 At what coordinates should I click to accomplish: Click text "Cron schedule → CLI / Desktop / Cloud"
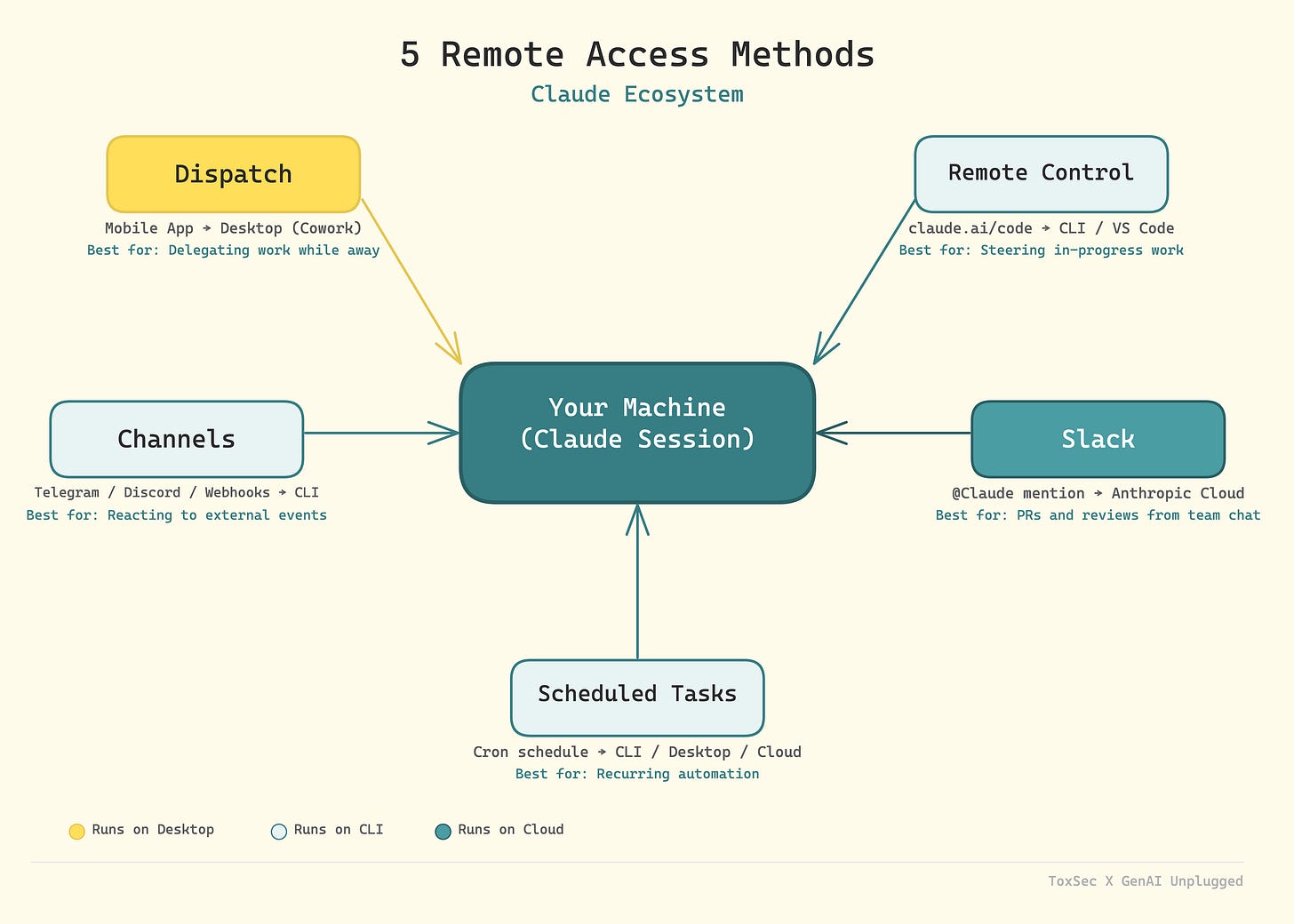[x=637, y=752]
